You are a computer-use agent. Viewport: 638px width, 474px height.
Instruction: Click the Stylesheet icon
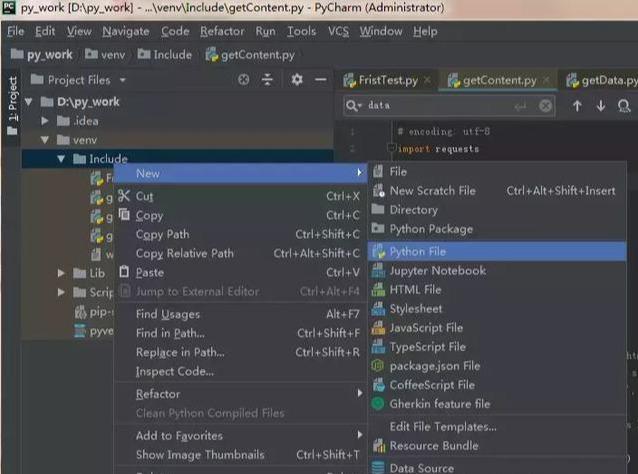click(378, 308)
